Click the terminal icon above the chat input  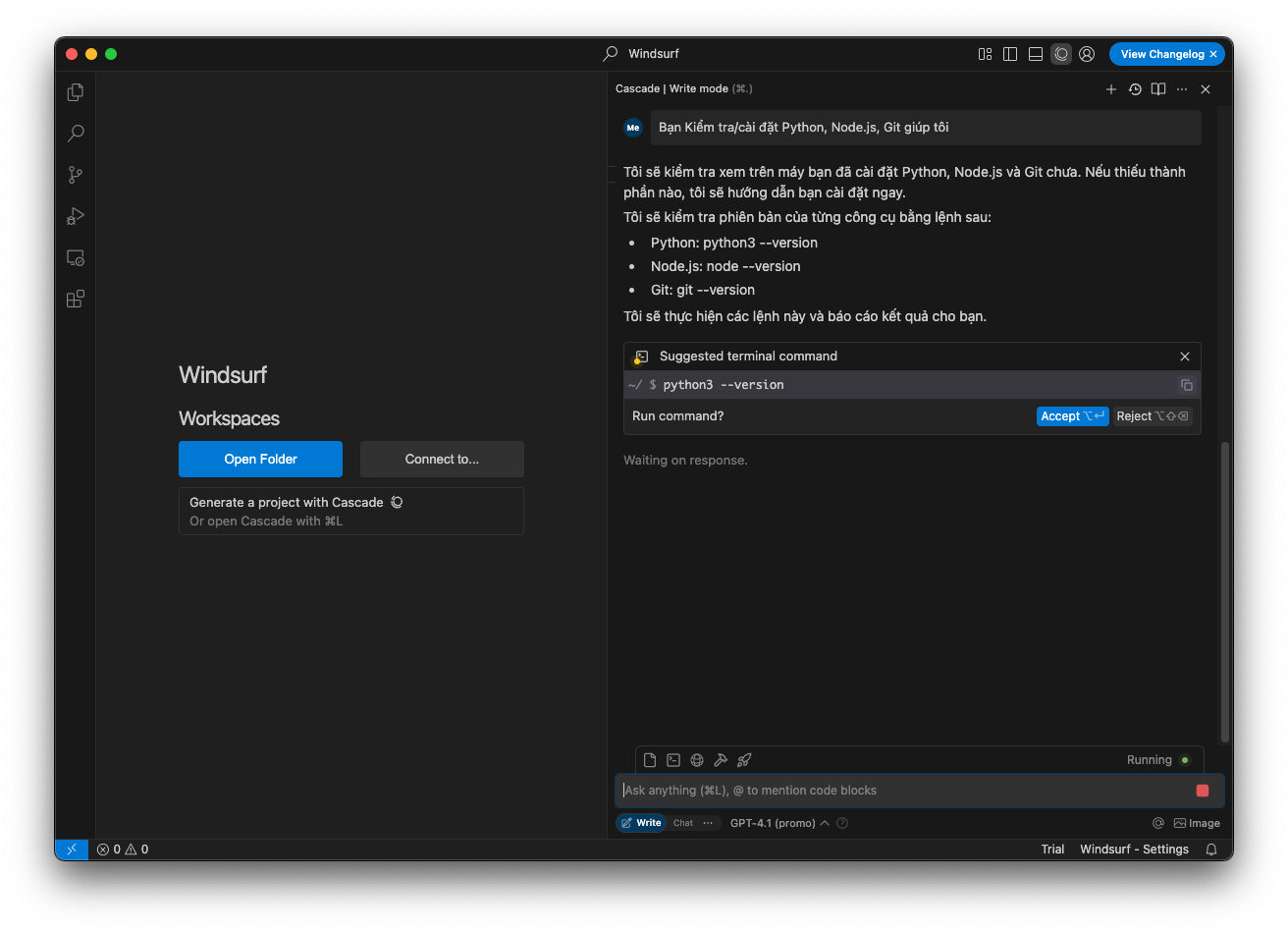(673, 760)
